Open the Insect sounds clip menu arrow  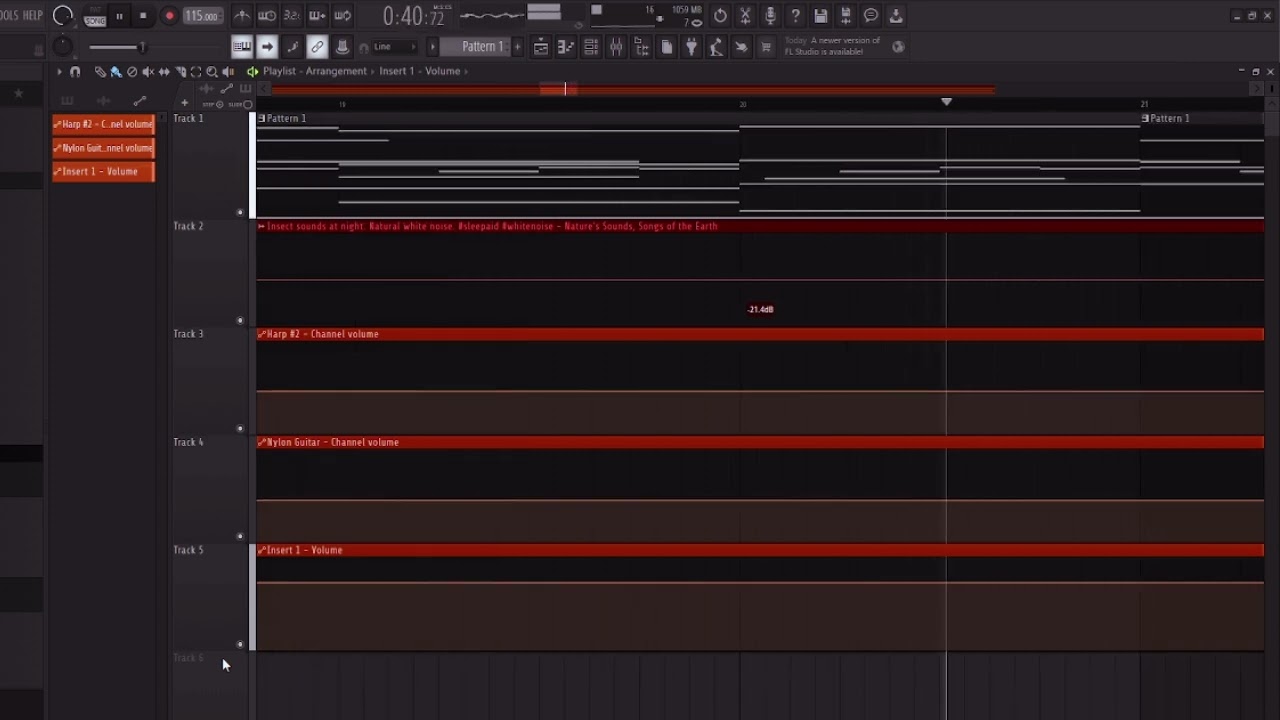click(261, 226)
